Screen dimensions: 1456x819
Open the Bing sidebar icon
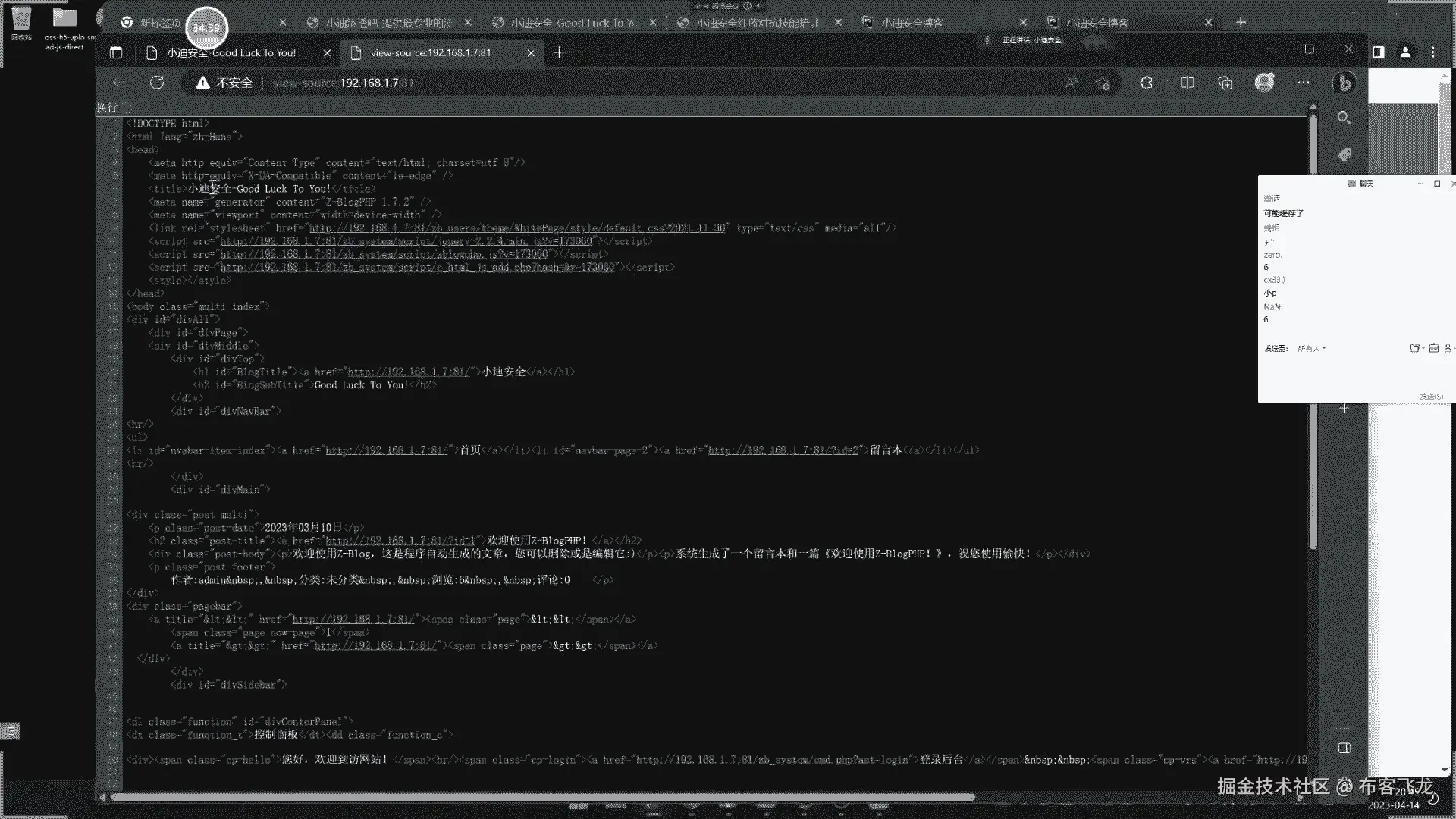coord(1344,83)
